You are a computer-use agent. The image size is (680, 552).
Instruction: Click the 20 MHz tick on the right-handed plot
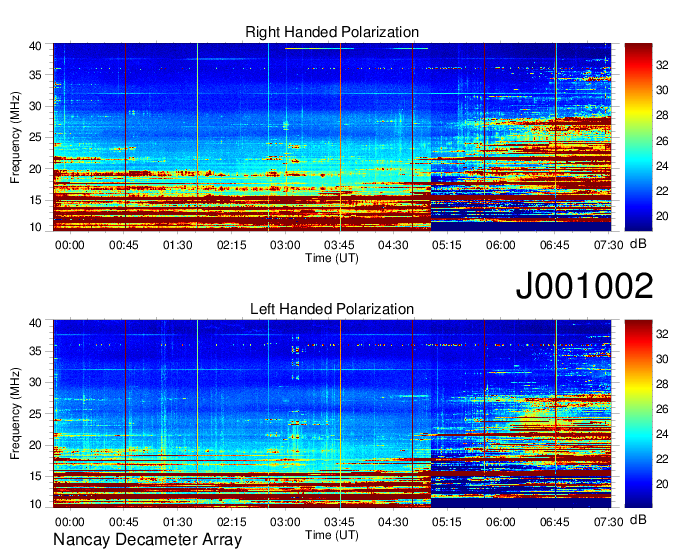(35, 169)
